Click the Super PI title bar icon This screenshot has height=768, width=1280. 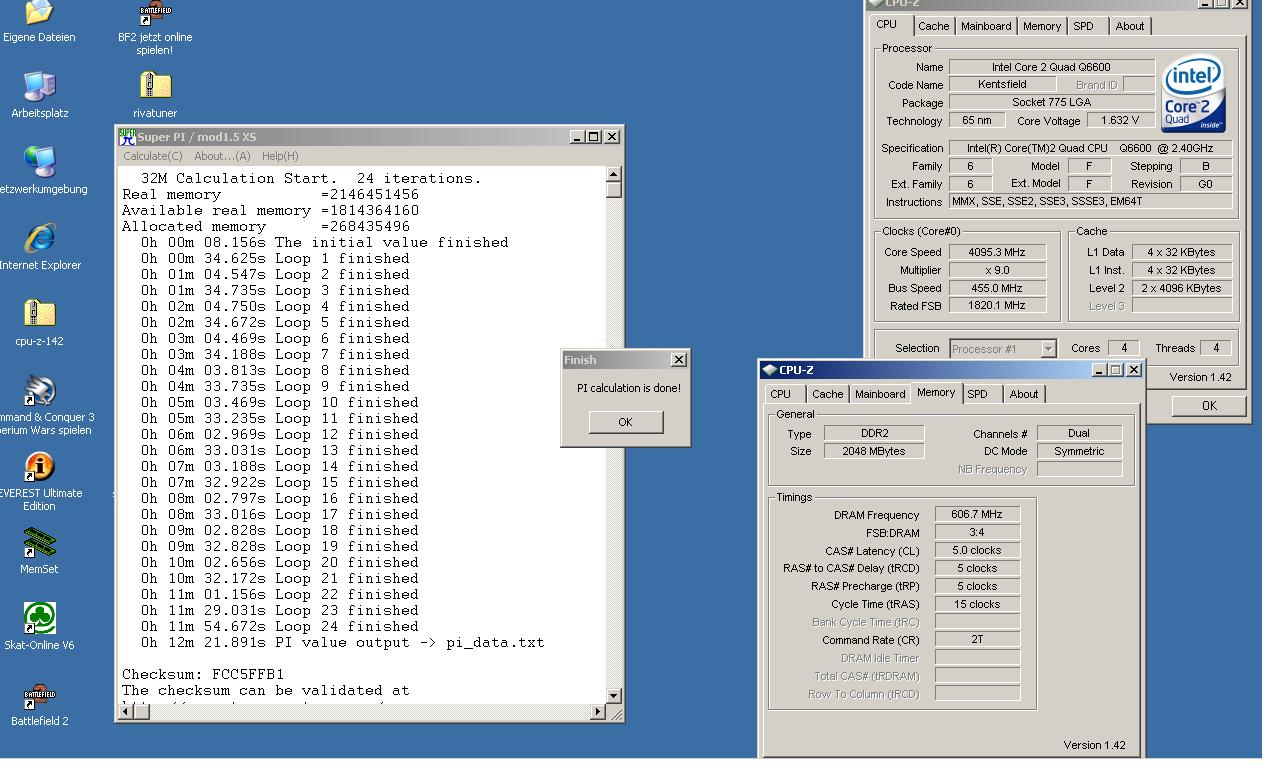point(127,137)
